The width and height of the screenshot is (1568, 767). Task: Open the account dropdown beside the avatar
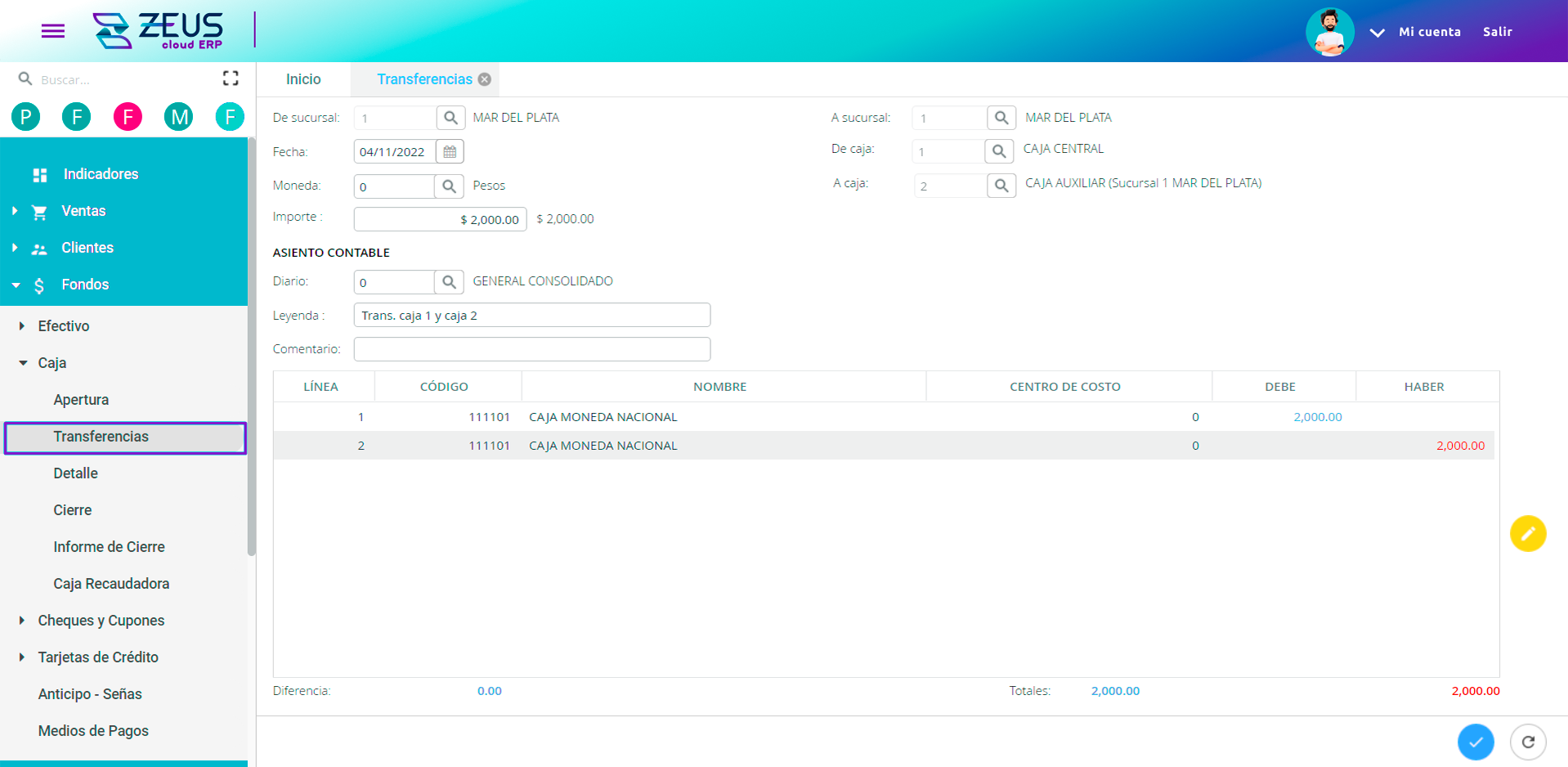point(1377,32)
